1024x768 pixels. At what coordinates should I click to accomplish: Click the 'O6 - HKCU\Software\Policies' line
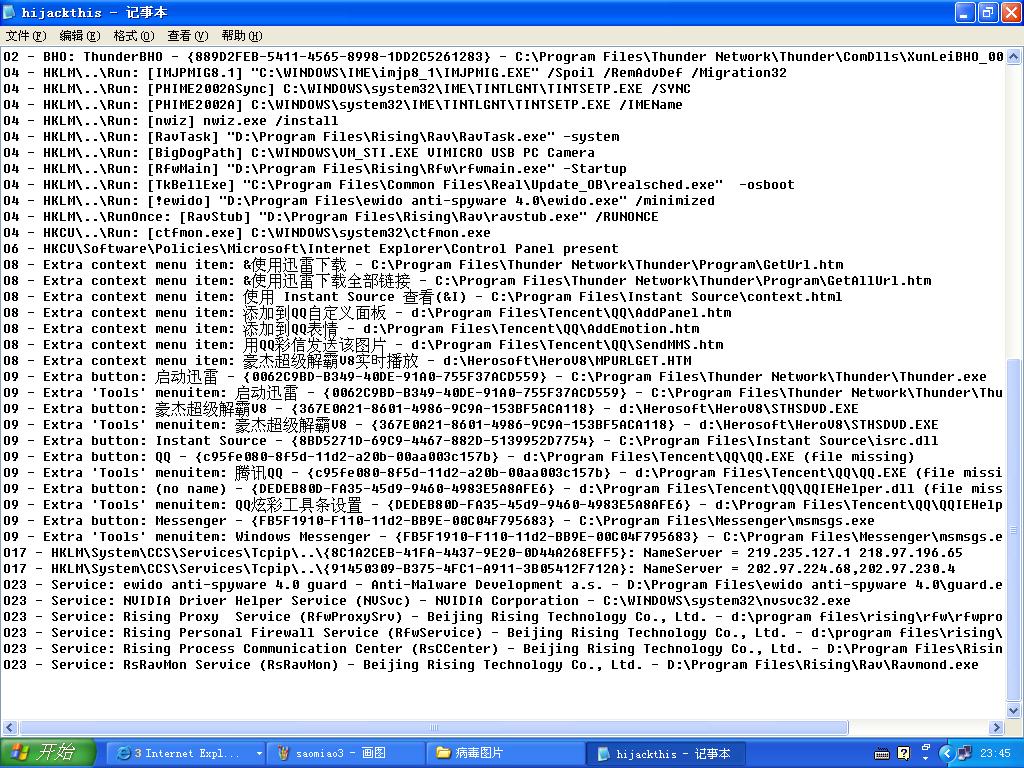coord(311,249)
